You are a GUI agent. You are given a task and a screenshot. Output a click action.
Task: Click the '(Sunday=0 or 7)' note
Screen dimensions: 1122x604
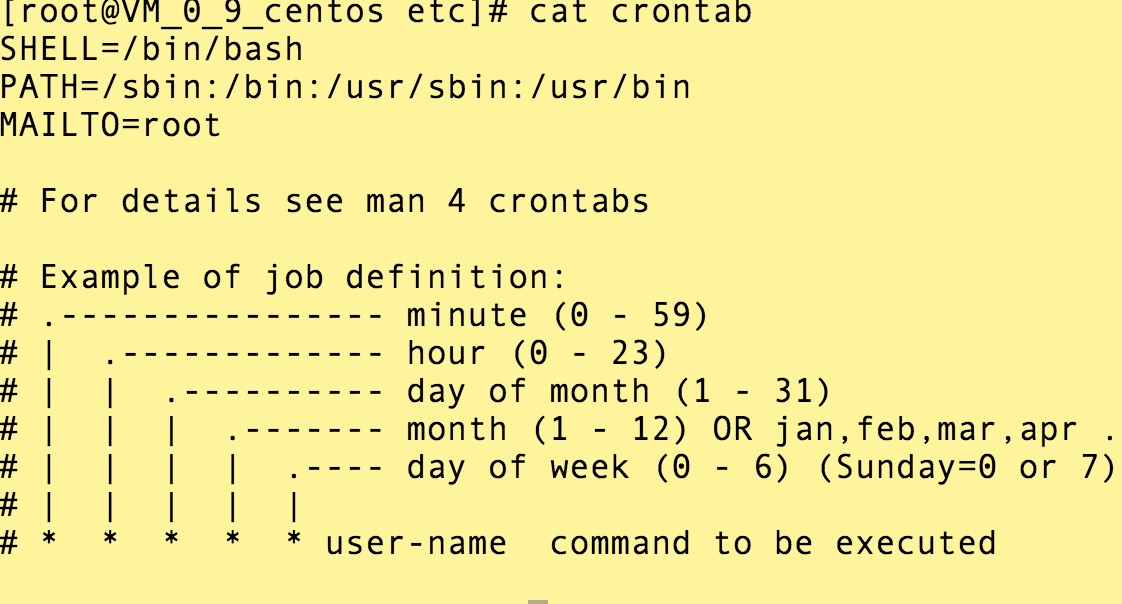[967, 468]
